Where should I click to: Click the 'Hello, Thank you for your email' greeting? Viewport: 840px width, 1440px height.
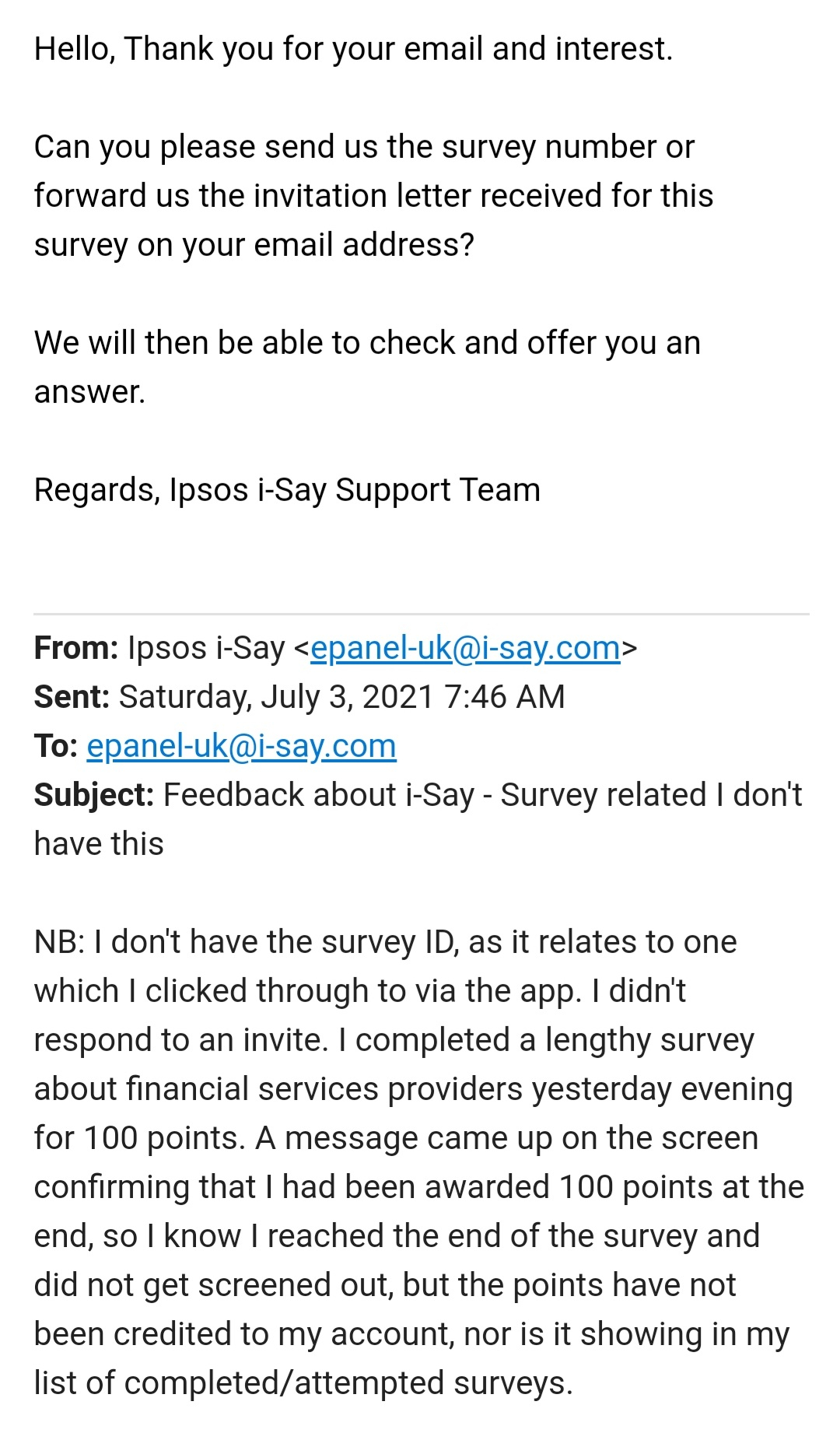pos(353,49)
